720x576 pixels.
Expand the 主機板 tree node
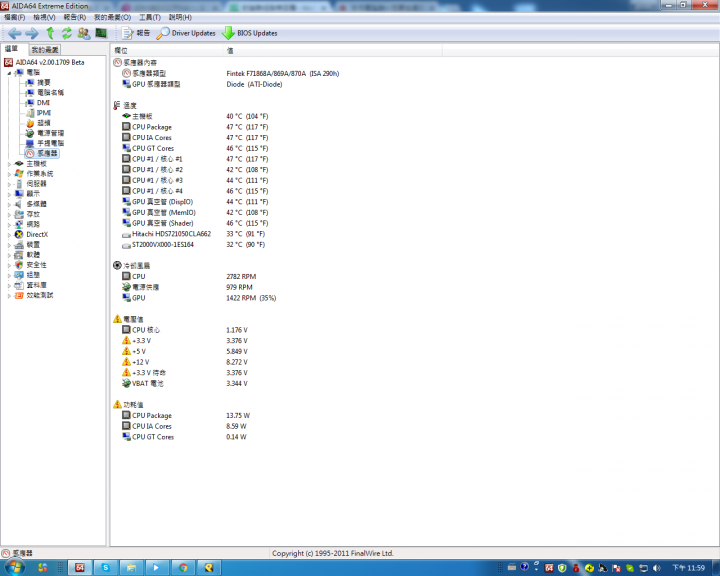(9, 164)
